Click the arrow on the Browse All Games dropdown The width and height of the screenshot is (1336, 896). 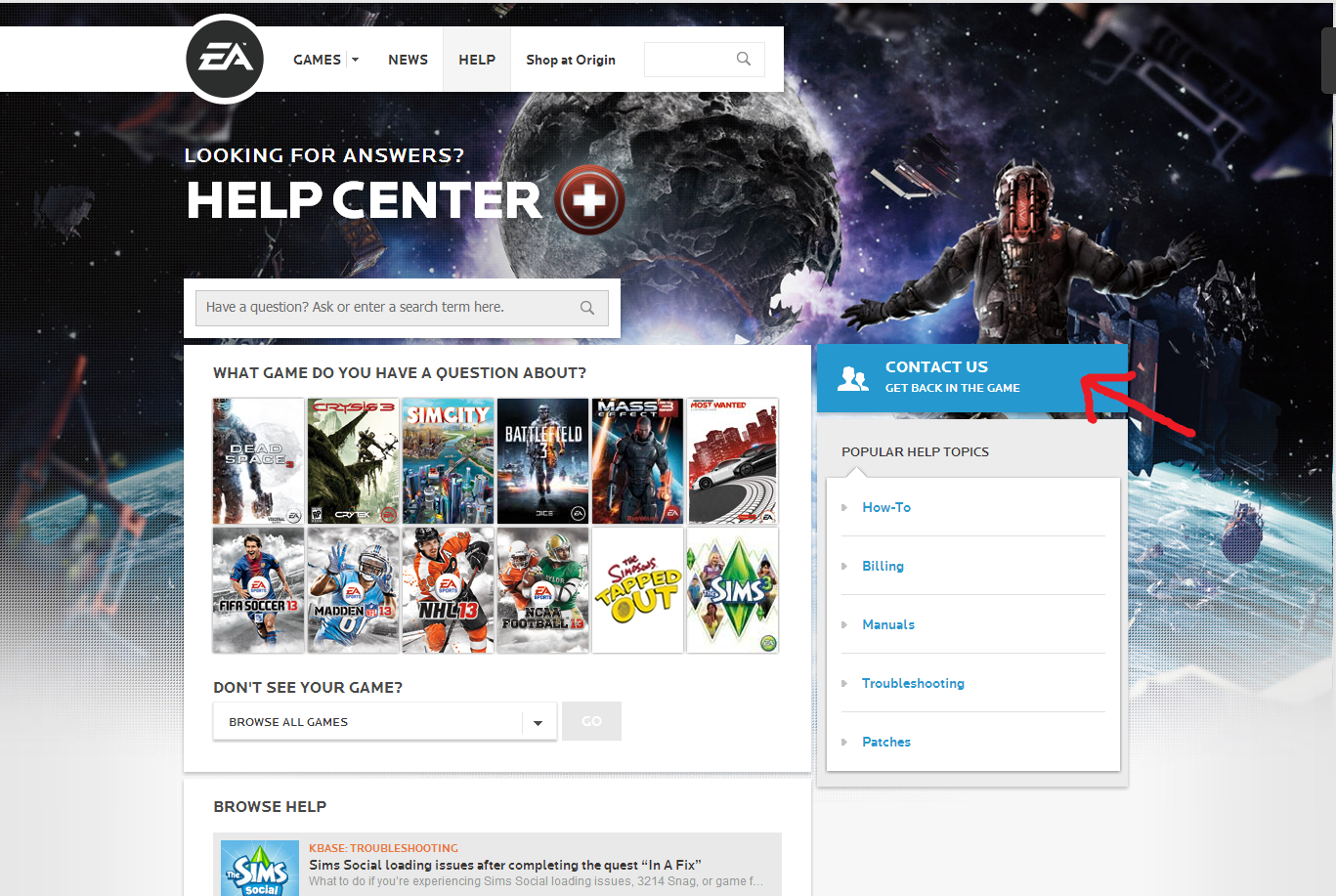(x=538, y=723)
